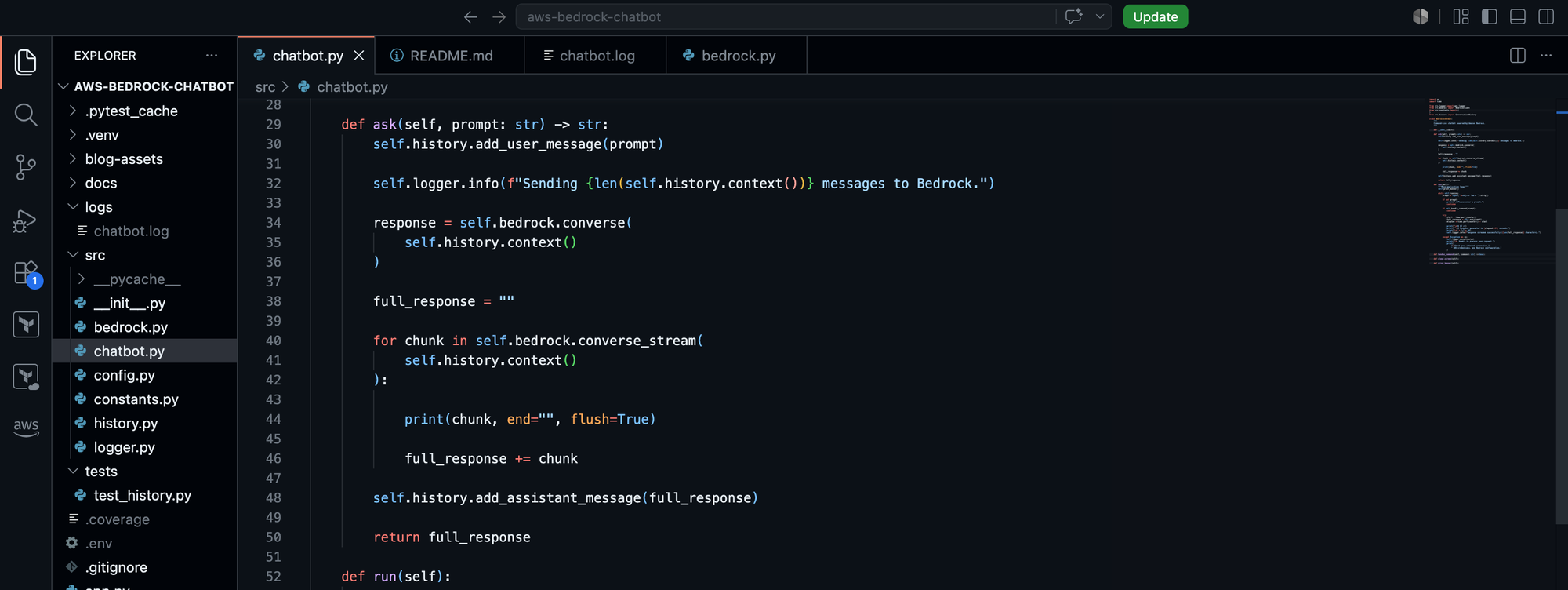Screen dimensions: 1568x590
Task: Click the 'full_response += chunk' line
Action: (x=491, y=458)
